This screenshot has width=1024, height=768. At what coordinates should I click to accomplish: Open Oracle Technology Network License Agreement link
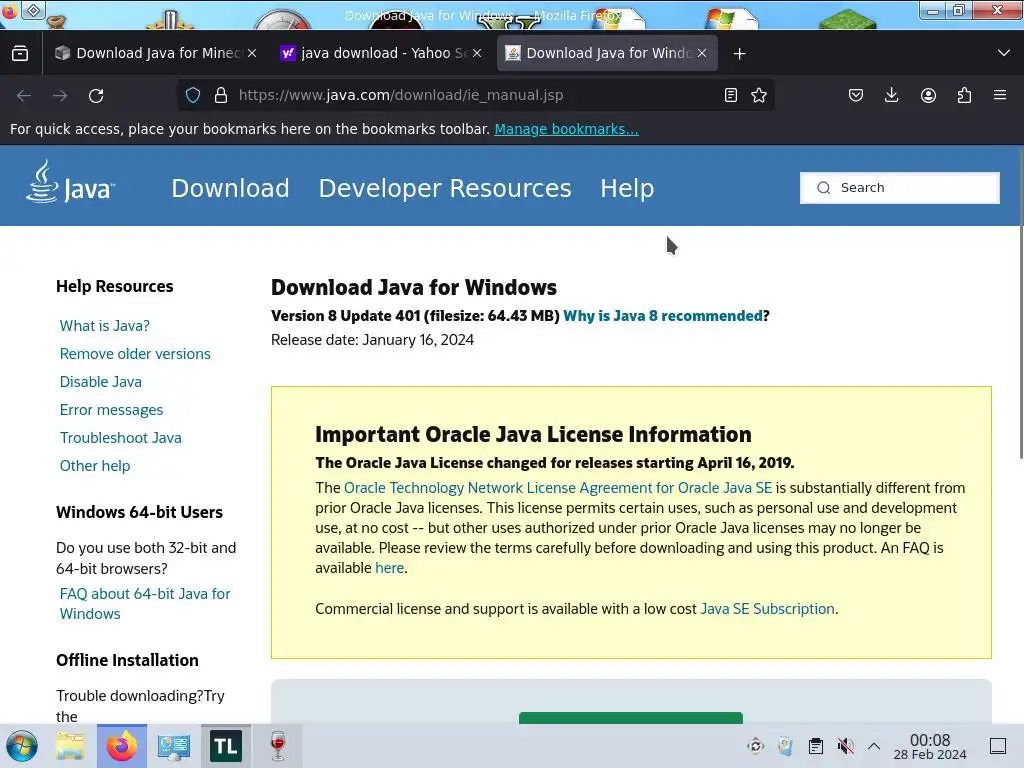point(558,488)
